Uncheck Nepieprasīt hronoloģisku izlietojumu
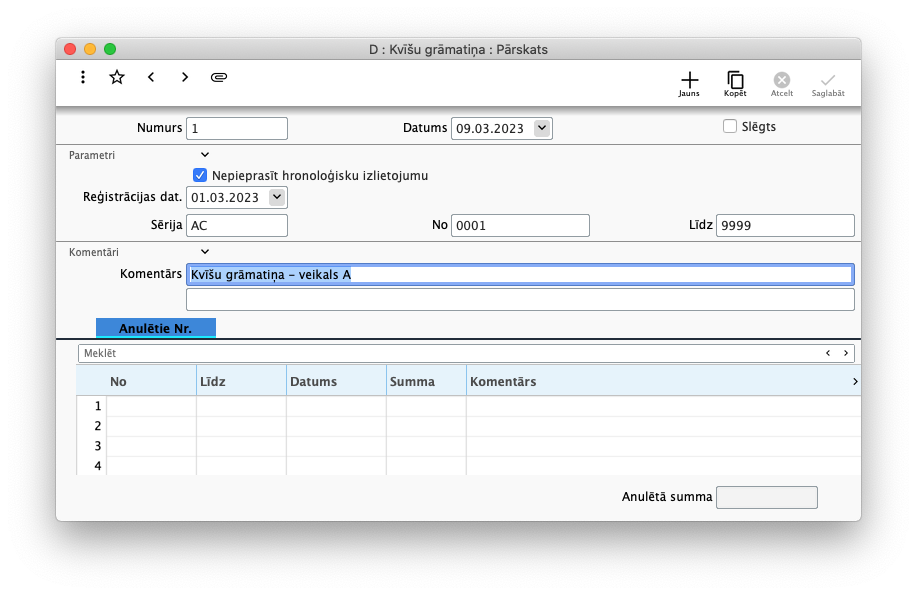The width and height of the screenshot is (917, 595). (200, 175)
